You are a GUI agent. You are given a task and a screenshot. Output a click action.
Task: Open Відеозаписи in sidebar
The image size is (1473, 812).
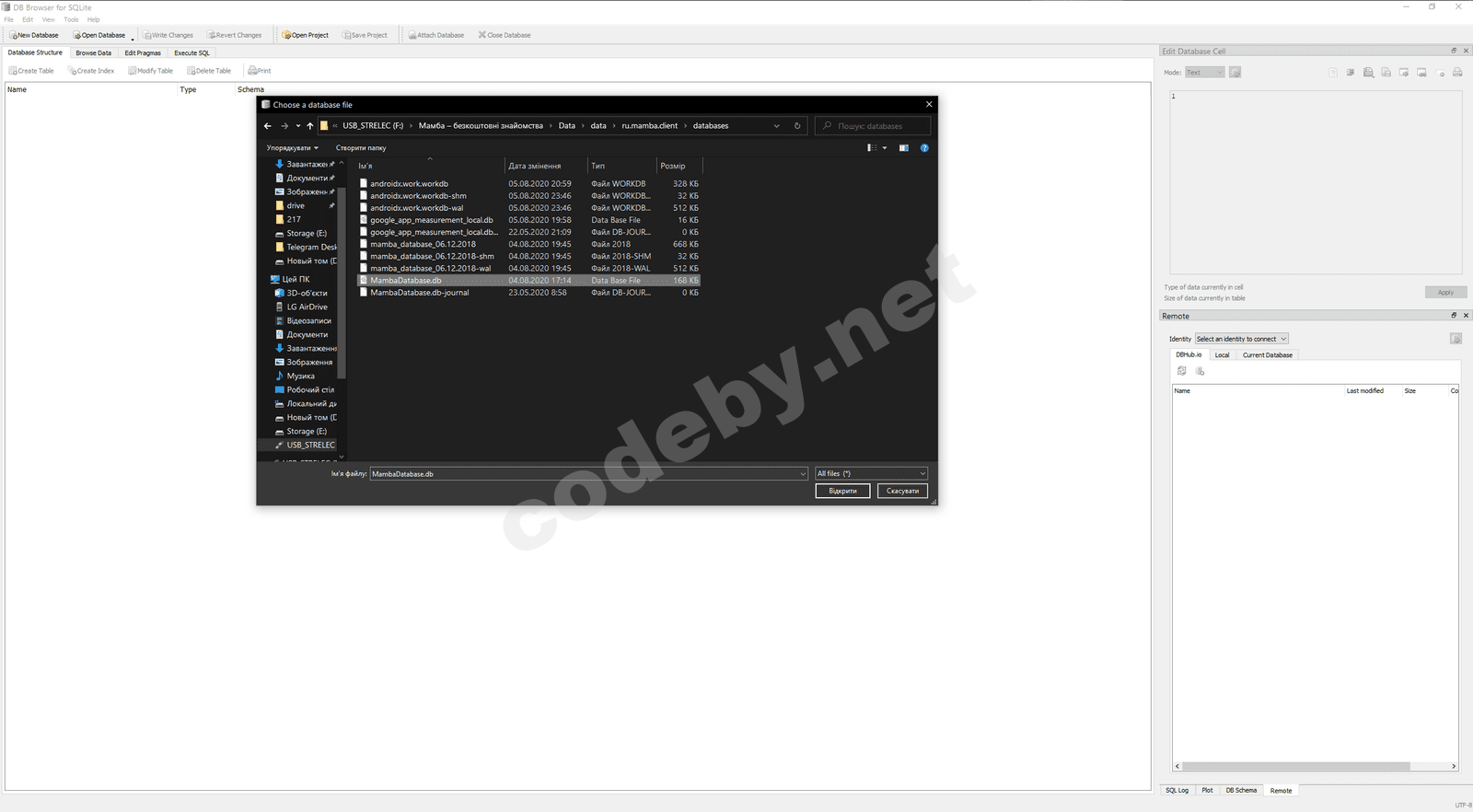click(x=308, y=321)
